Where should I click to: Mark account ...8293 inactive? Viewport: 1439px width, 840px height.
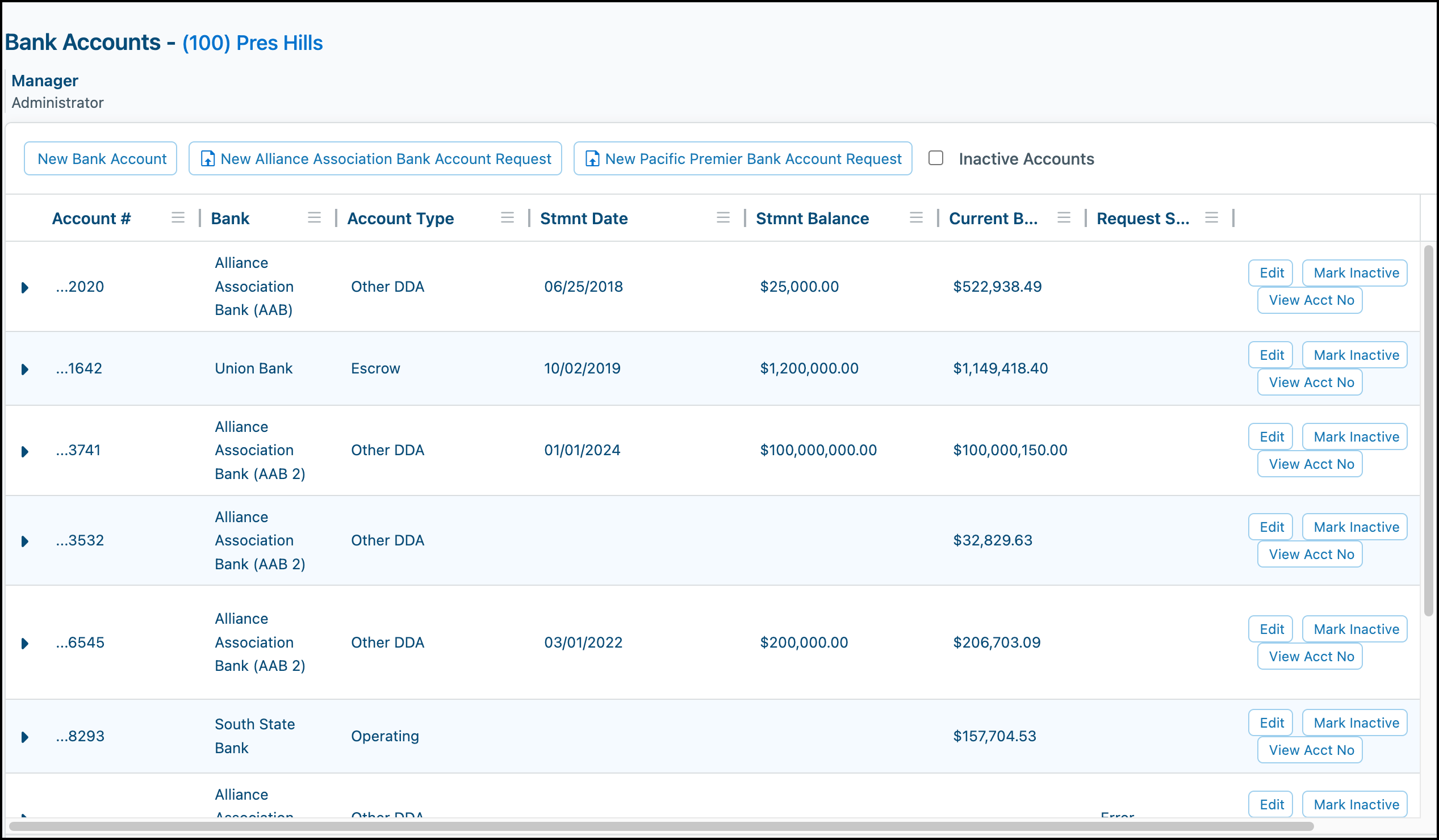(x=1354, y=723)
